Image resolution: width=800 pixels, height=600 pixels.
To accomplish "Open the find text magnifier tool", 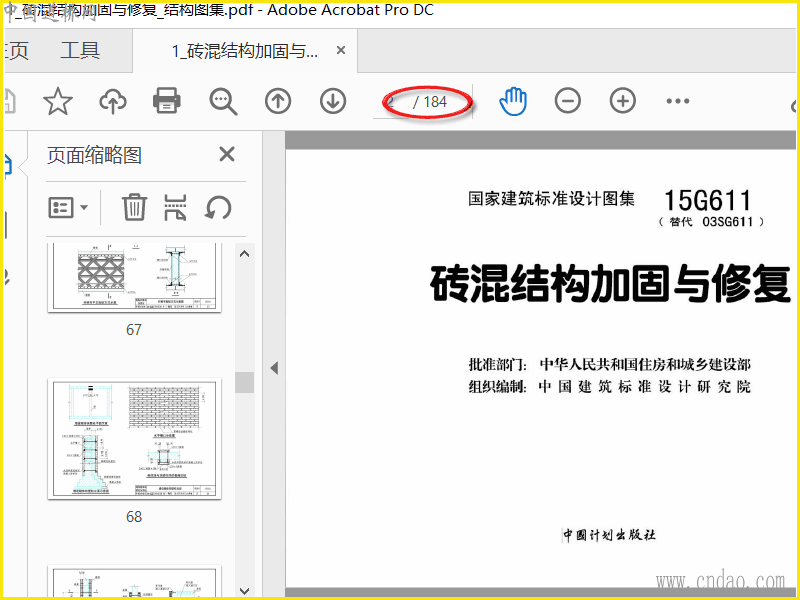I will 223,102.
